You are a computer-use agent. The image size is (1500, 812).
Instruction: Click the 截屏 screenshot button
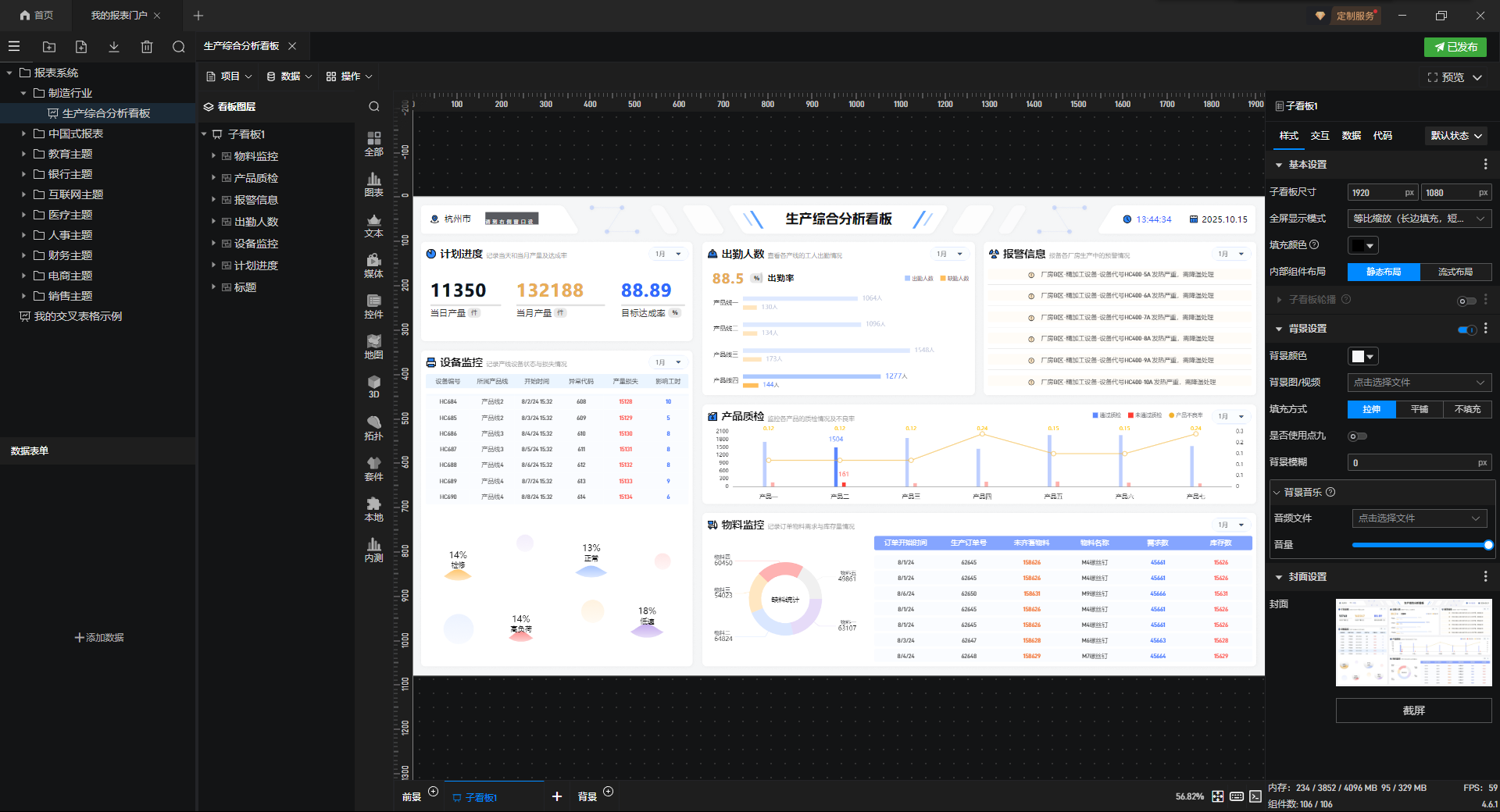pyautogui.click(x=1413, y=710)
